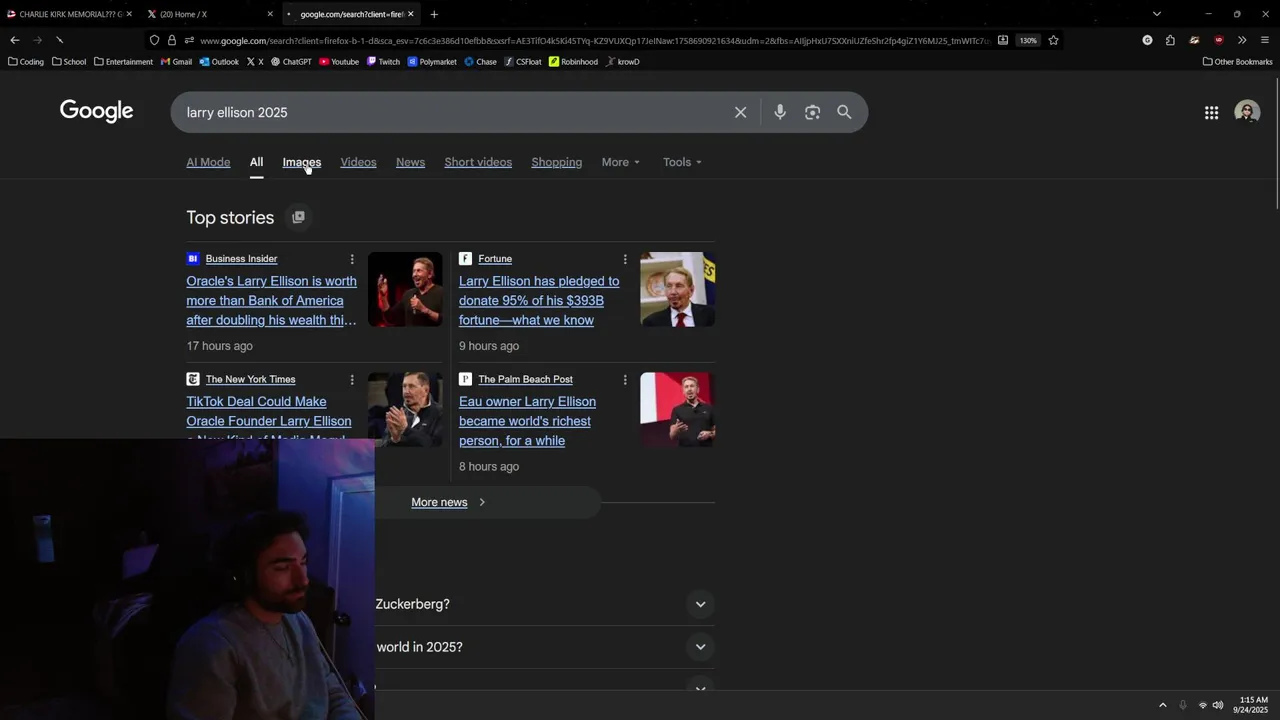View site info via the padlock icon

(x=171, y=40)
